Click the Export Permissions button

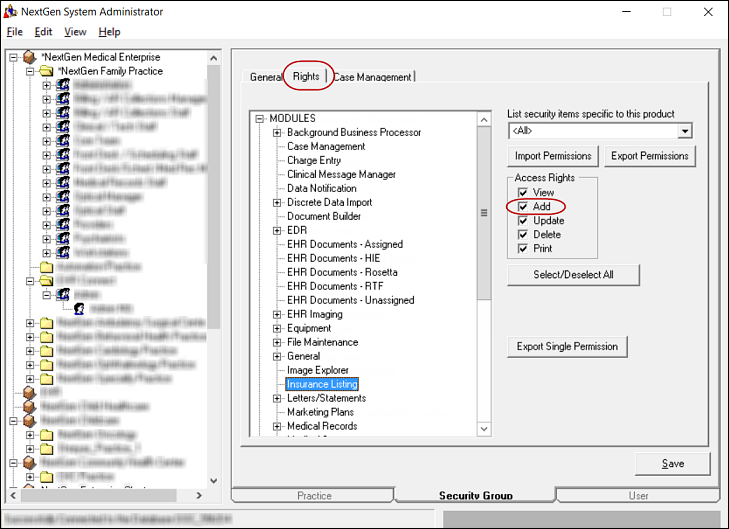[x=649, y=156]
